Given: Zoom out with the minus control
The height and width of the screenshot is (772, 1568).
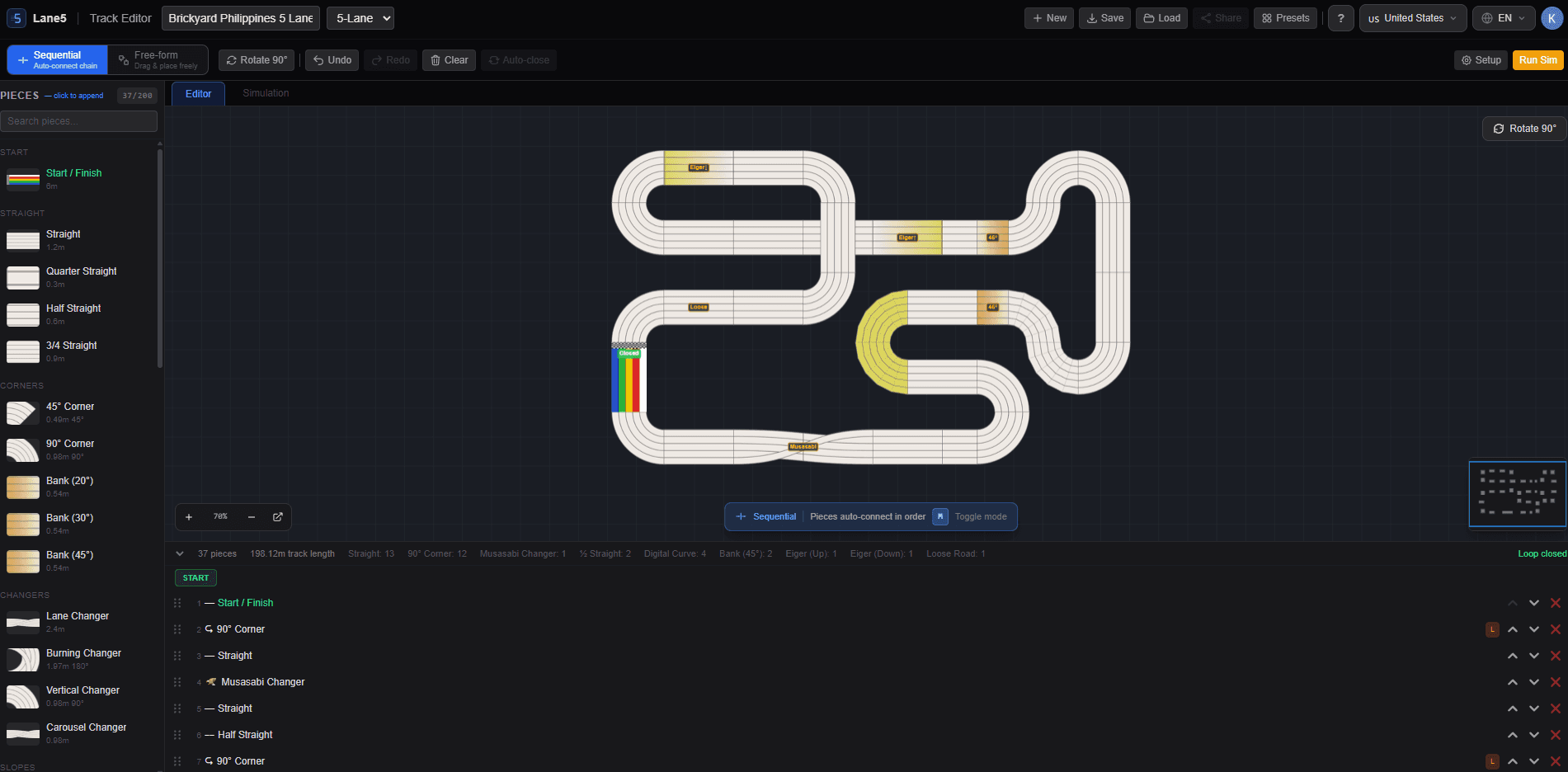Looking at the screenshot, I should tap(252, 516).
